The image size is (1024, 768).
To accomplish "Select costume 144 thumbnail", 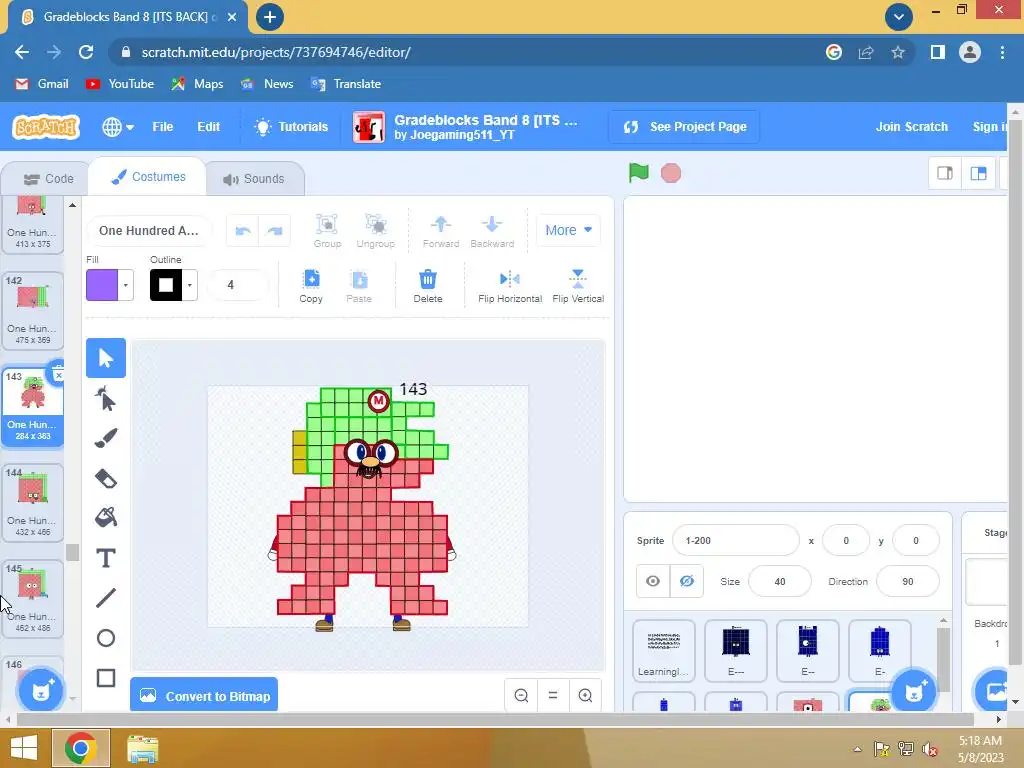I will tap(33, 502).
